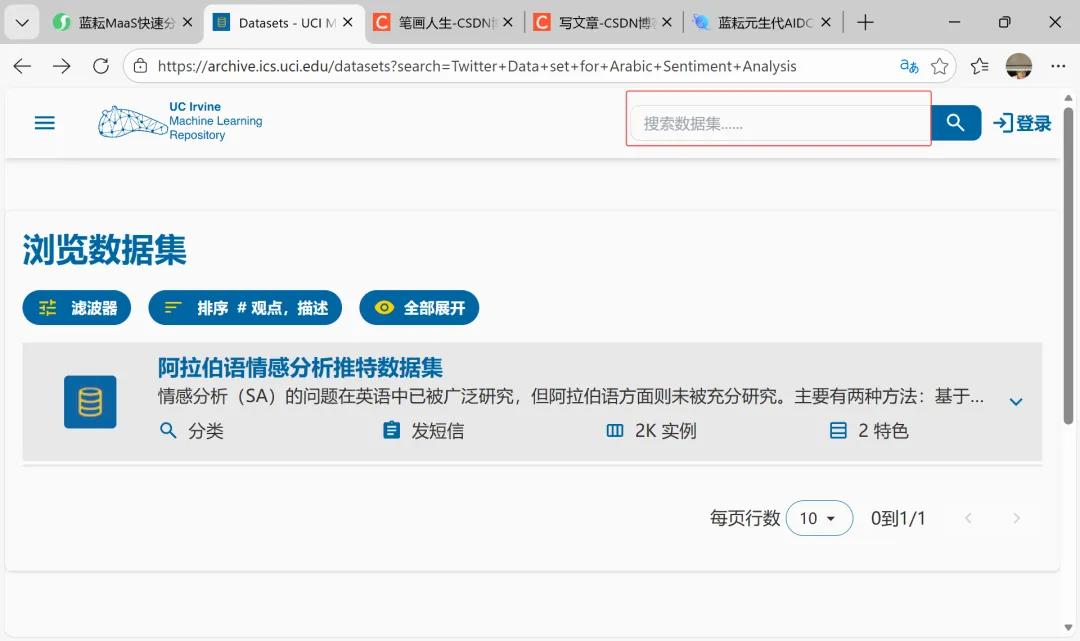1080x641 pixels.
Task: Click the 分类 magnifier icon
Action: pyautogui.click(x=168, y=430)
